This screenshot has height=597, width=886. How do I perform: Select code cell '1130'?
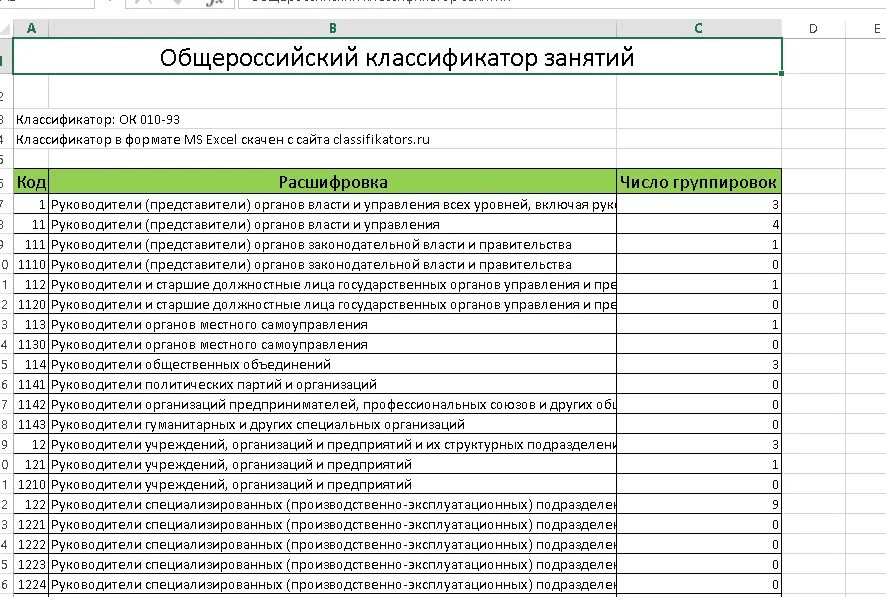pos(31,344)
